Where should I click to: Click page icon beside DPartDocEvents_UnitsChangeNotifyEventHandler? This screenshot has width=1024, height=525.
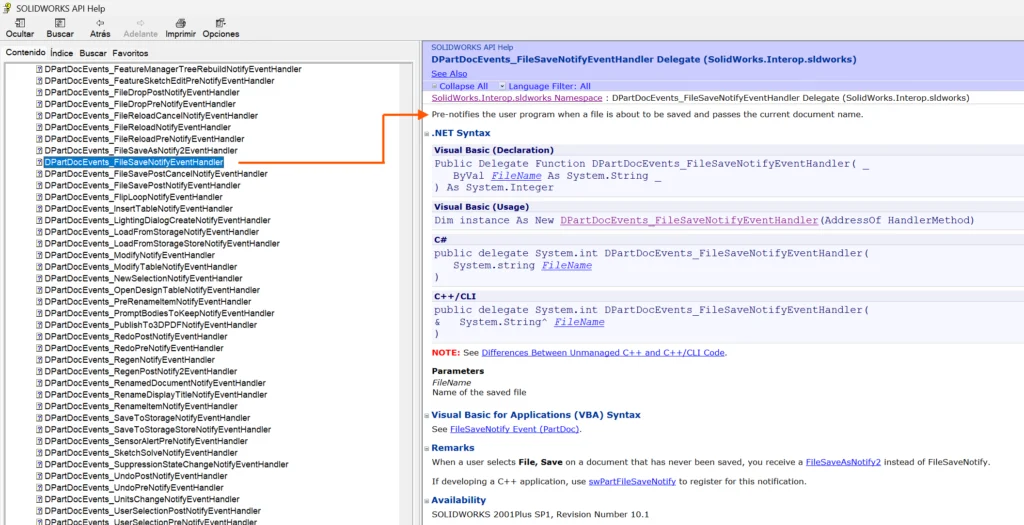(39, 499)
